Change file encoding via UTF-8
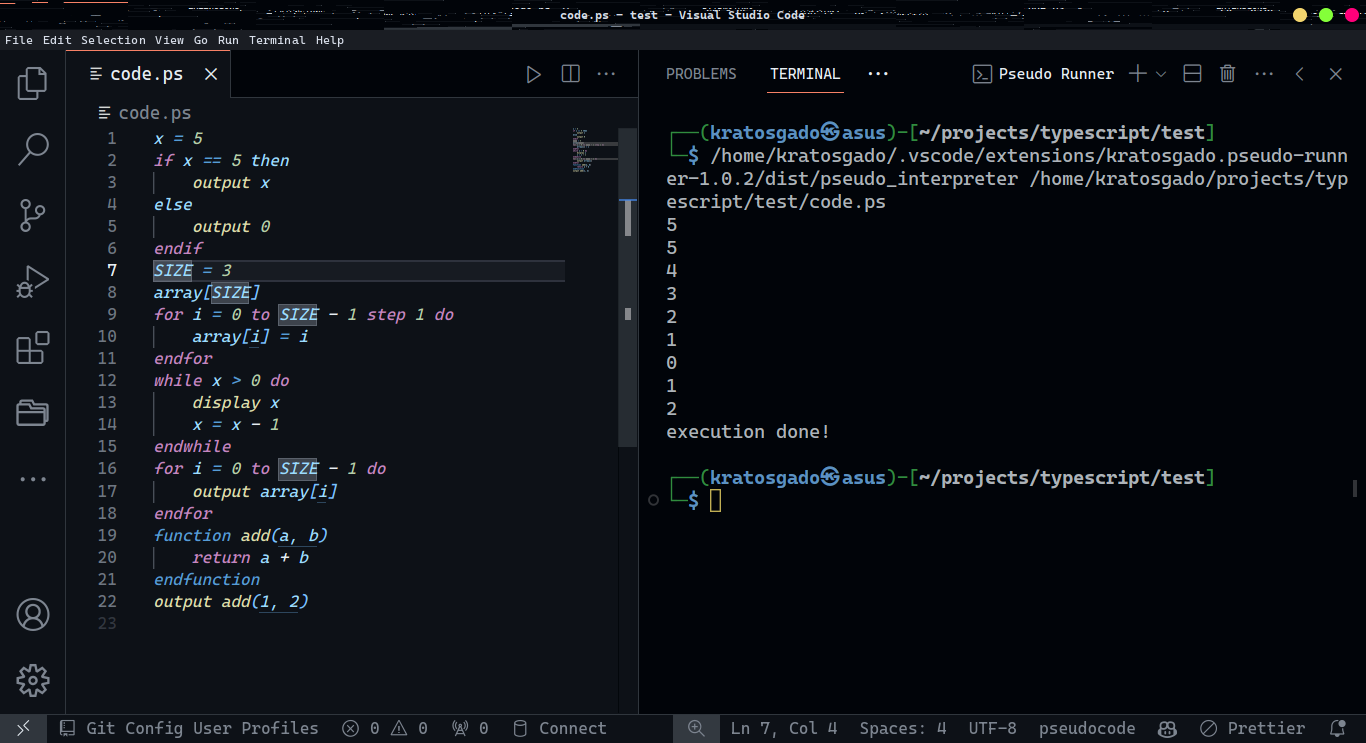The image size is (1366, 743). pos(992,728)
